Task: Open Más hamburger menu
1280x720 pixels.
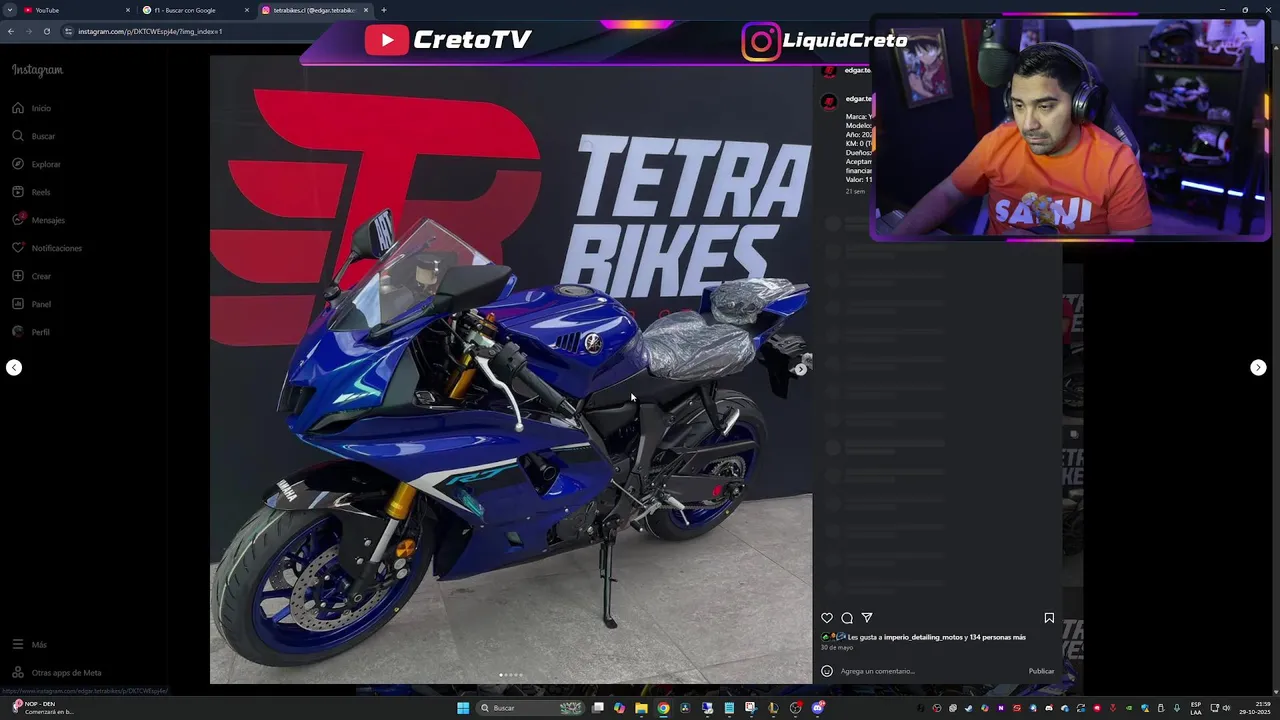Action: [x=29, y=645]
